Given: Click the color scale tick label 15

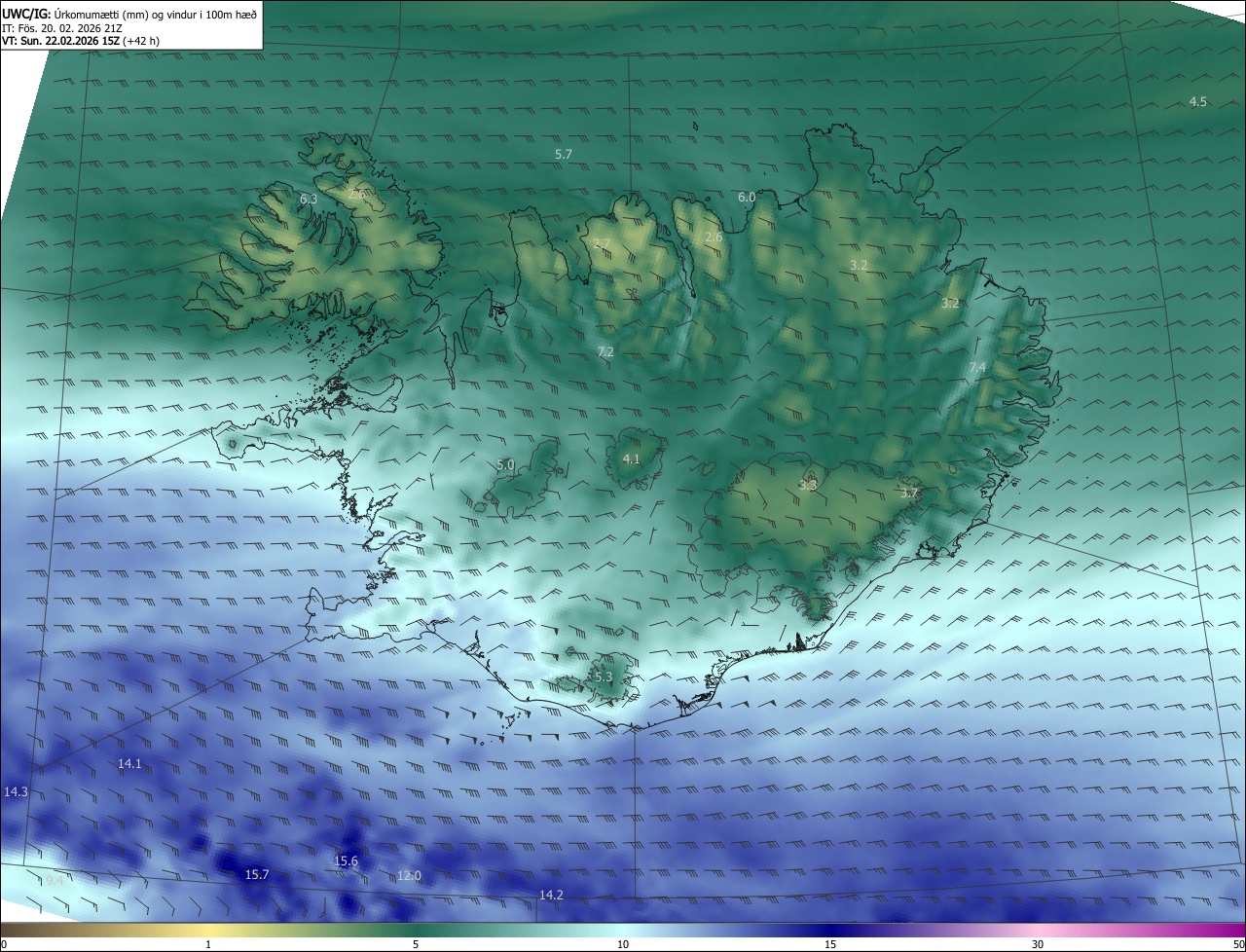Looking at the screenshot, I should 830,944.
